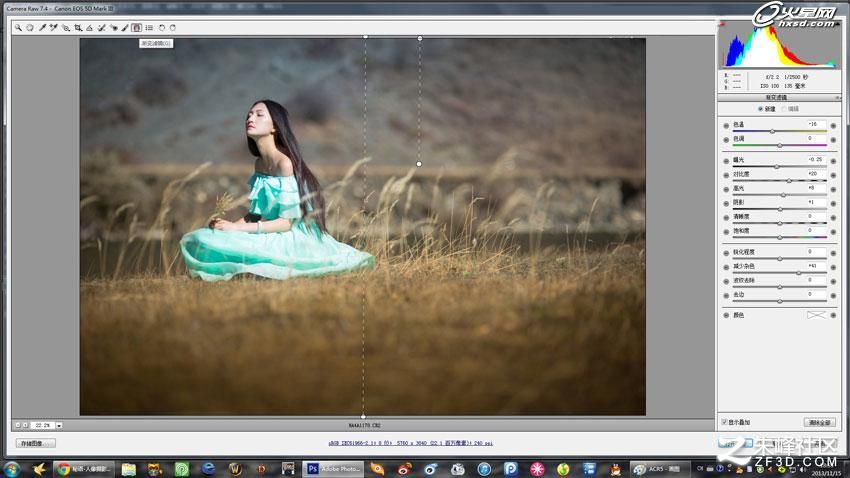Image resolution: width=850 pixels, height=478 pixels.
Task: Increase 阴影 shadows with plus button
Action: [x=833, y=203]
